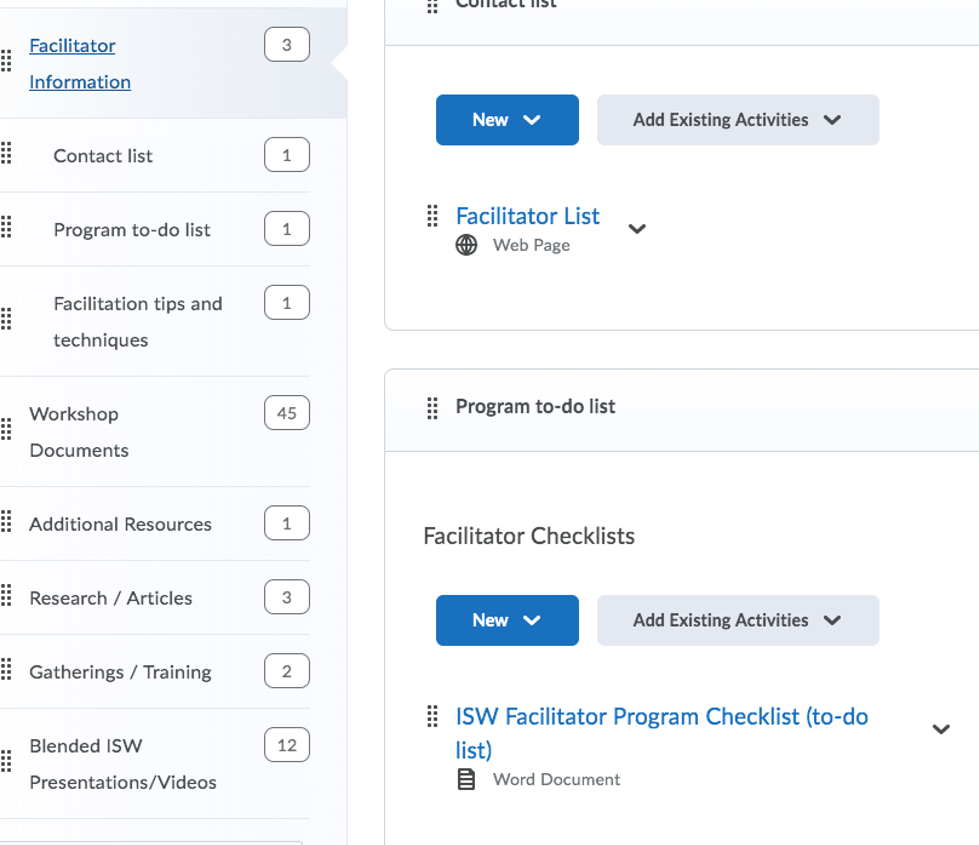Grab the drag handle beside Facilitator List
Viewport: 979px width, 845px height.
pos(433,214)
